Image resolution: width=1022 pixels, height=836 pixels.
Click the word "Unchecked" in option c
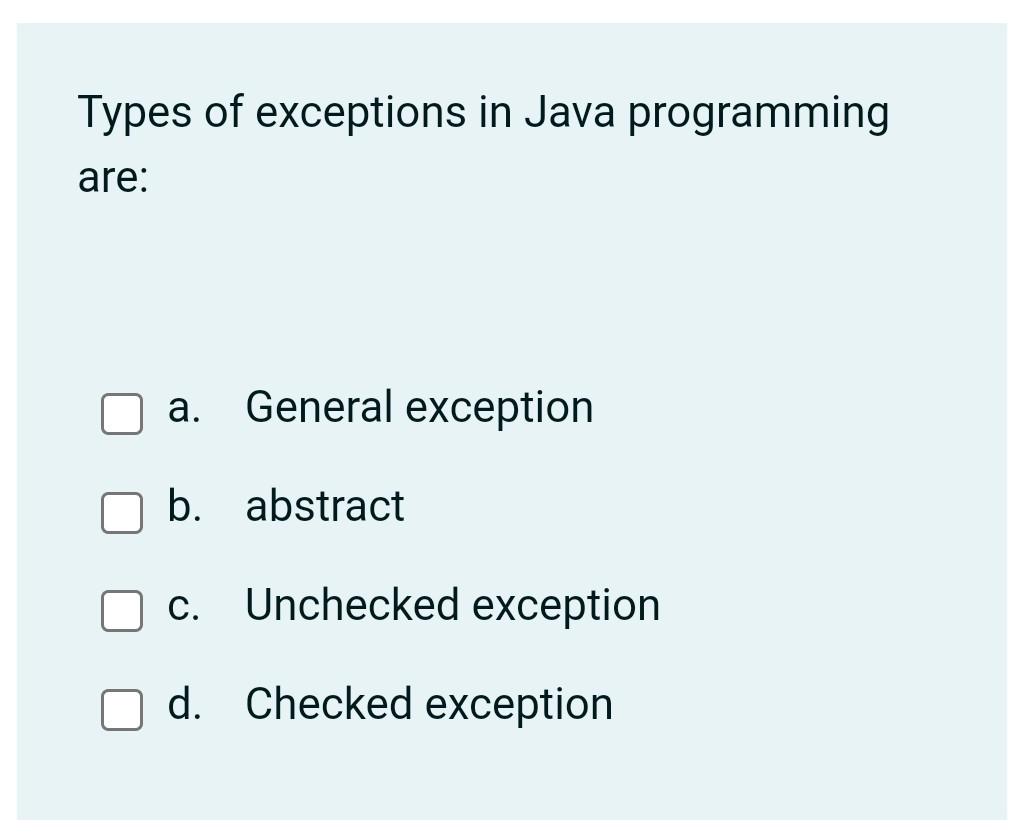coord(352,605)
